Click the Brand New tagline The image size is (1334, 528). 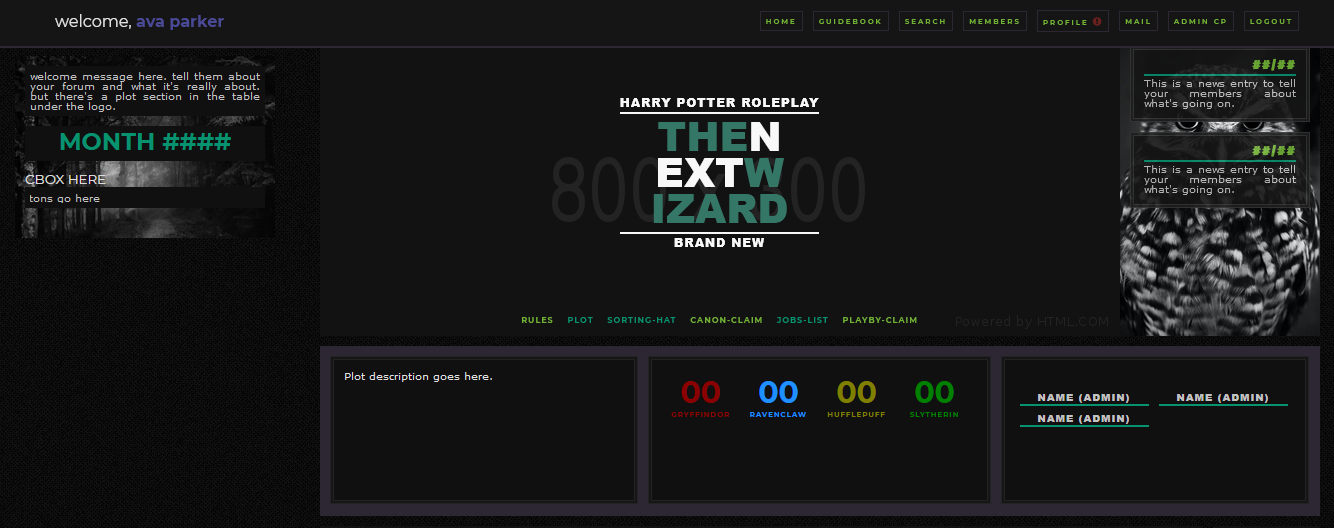(x=719, y=243)
